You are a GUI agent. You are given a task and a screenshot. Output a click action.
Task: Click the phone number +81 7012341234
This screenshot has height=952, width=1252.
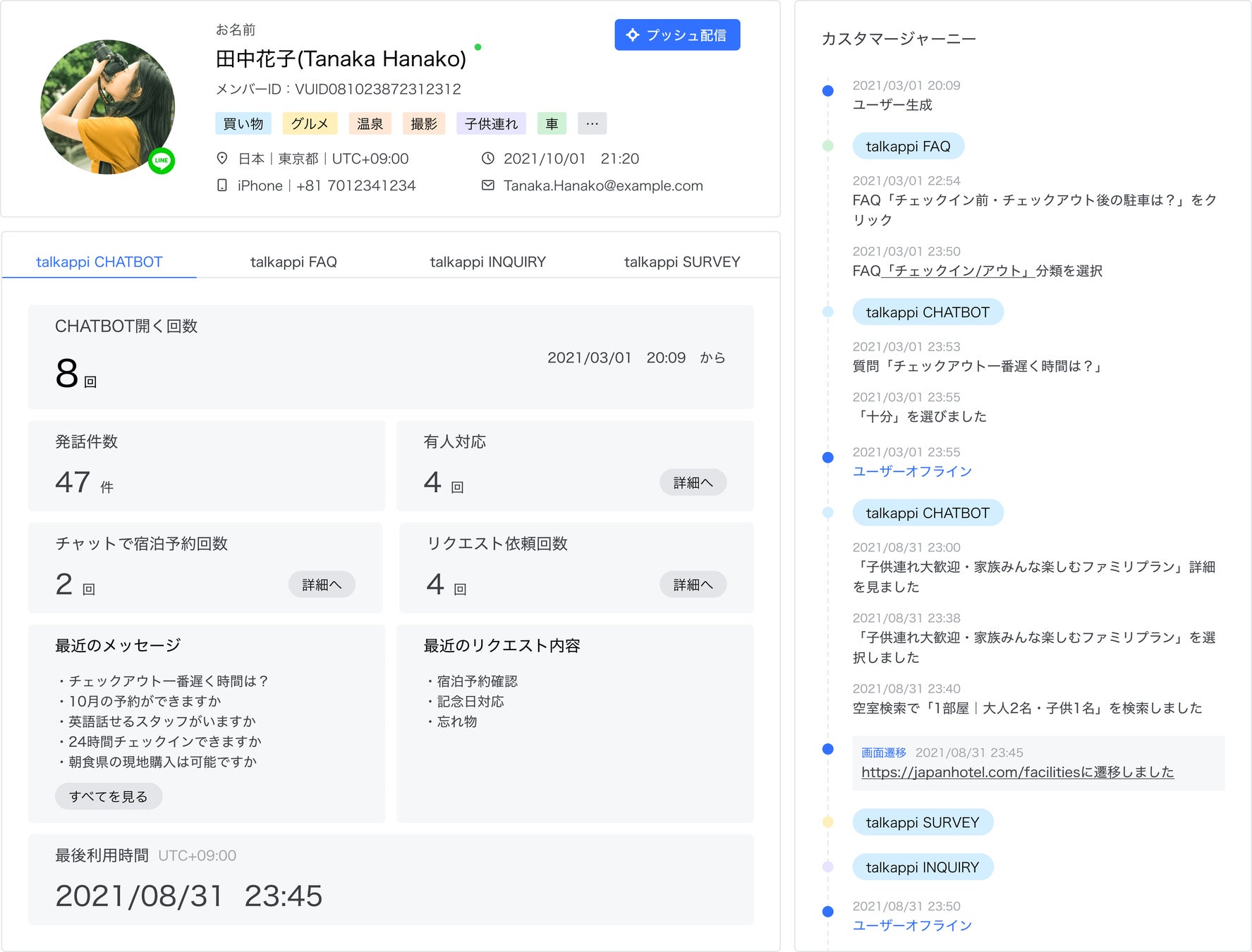356,185
